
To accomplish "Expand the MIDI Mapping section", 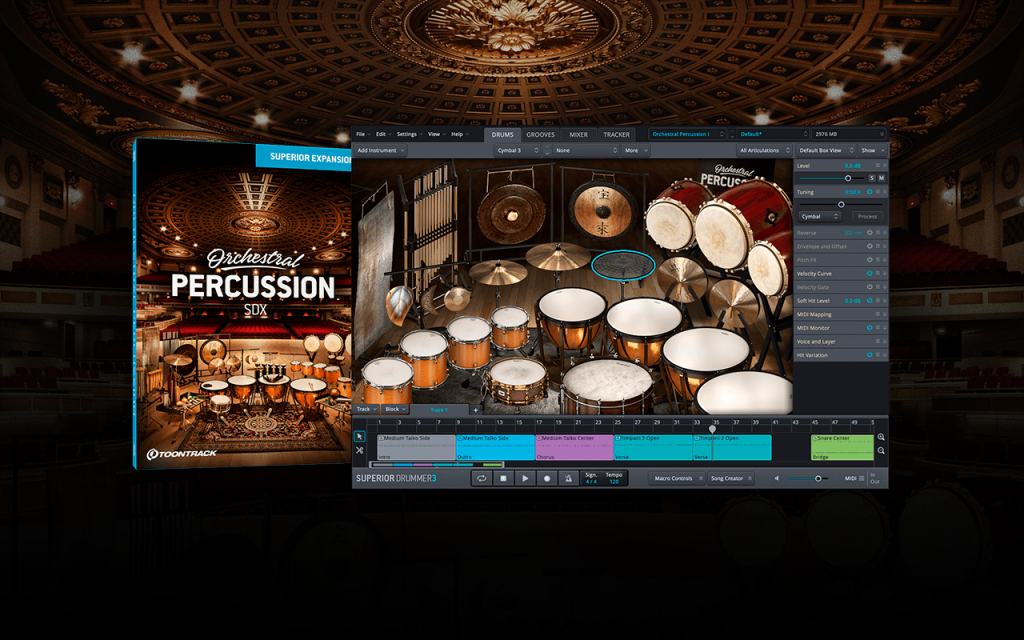I will 841,314.
